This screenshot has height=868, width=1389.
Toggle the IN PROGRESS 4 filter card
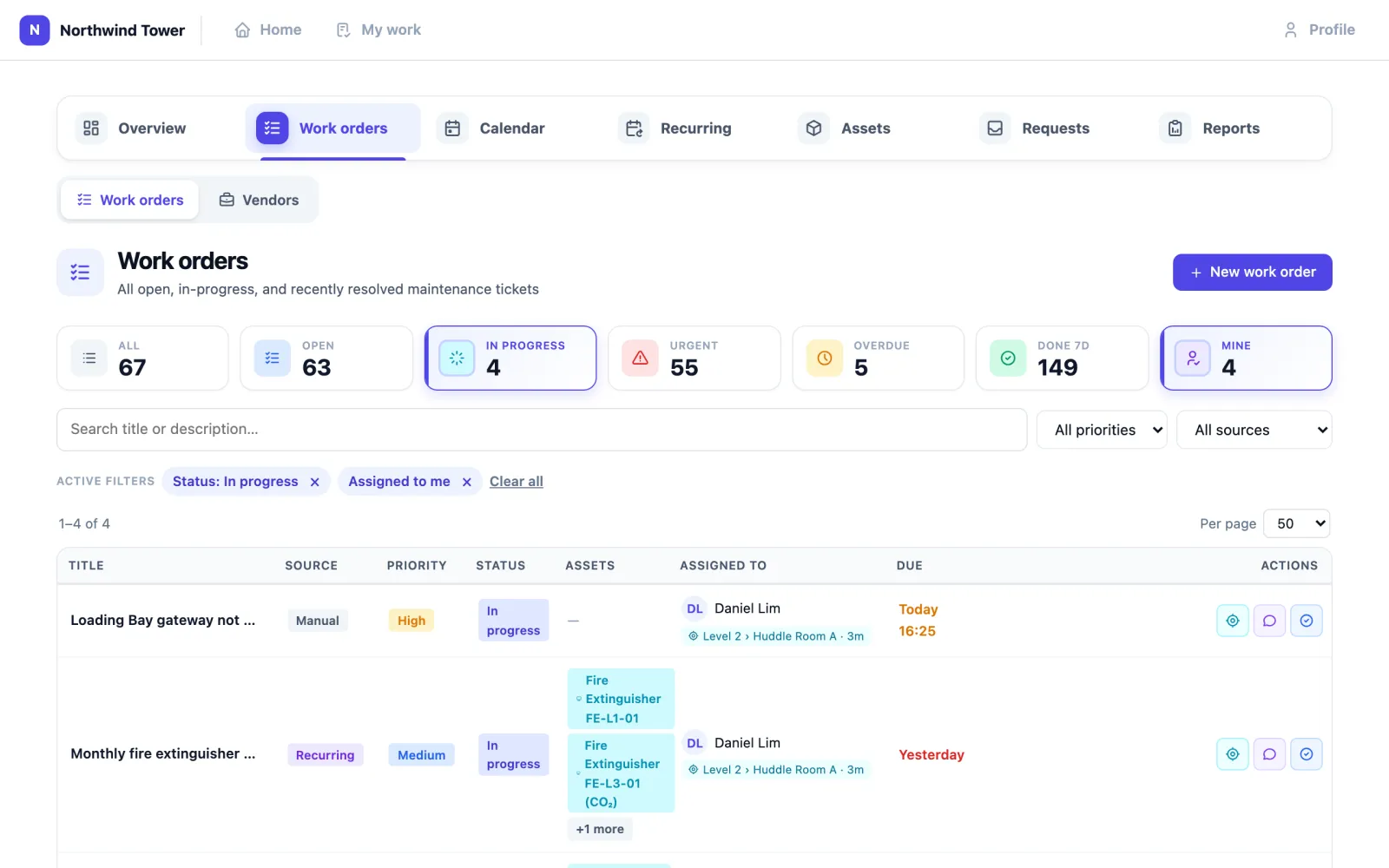point(510,358)
